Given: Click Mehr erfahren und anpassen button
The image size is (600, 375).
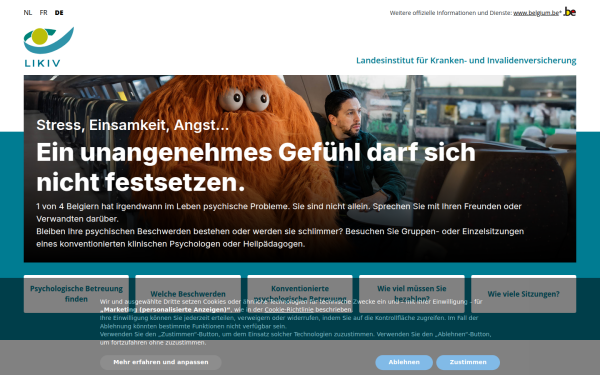Looking at the screenshot, I should 161,362.
